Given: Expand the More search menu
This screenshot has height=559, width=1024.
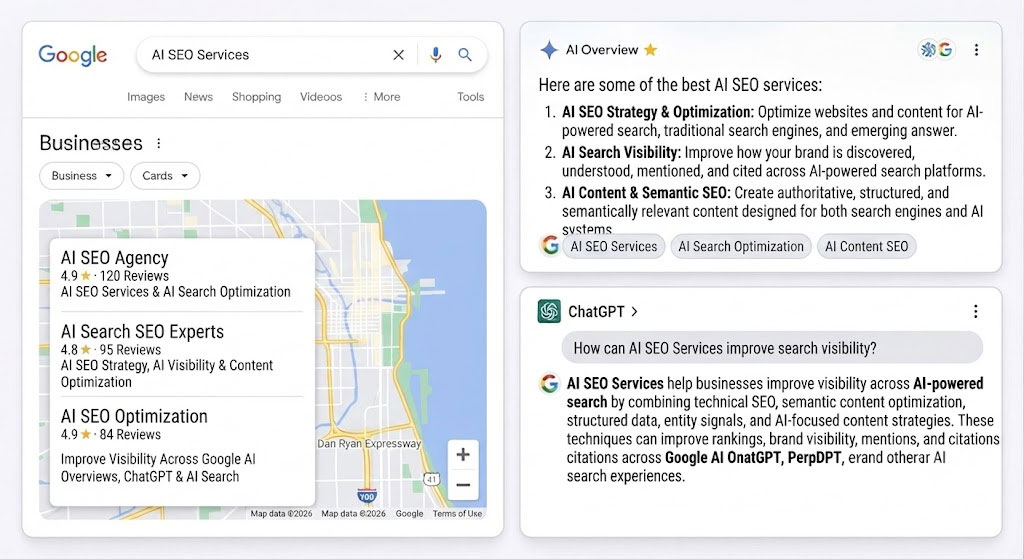Looking at the screenshot, I should coord(382,97).
